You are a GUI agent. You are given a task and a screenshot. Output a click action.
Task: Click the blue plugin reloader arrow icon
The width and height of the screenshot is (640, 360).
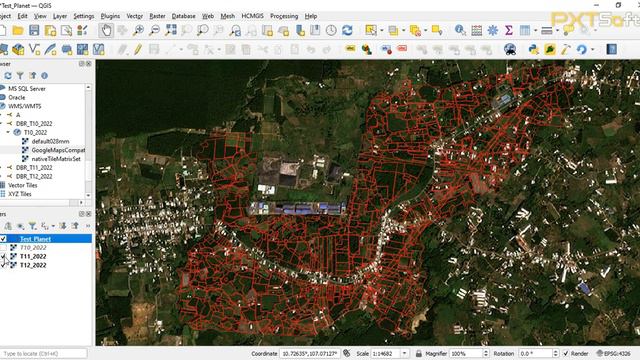(582, 49)
